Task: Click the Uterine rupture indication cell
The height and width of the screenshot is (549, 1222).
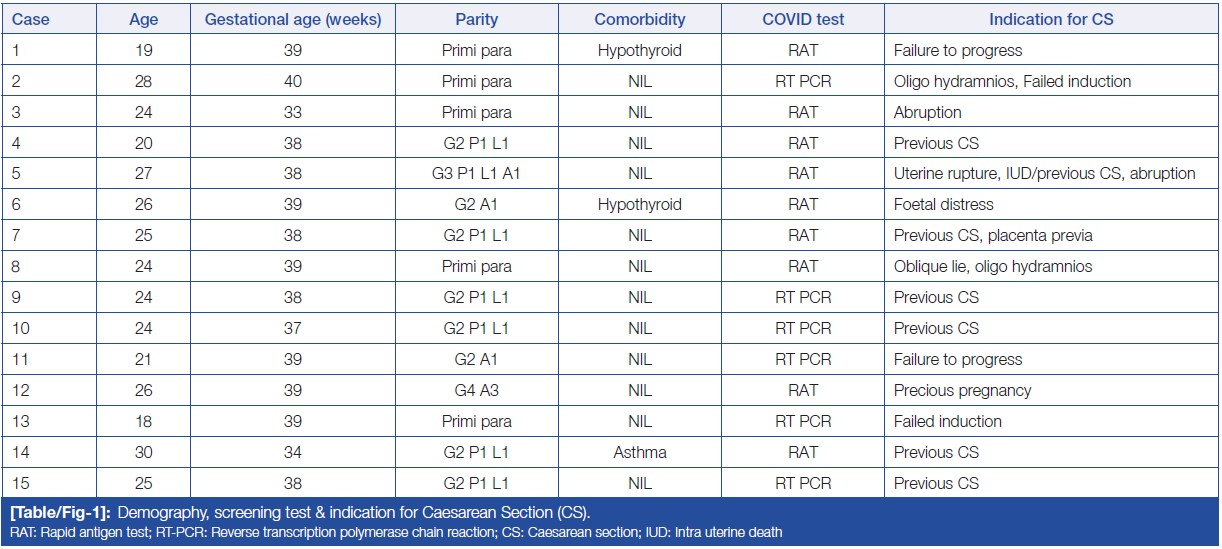Action: tap(1044, 174)
